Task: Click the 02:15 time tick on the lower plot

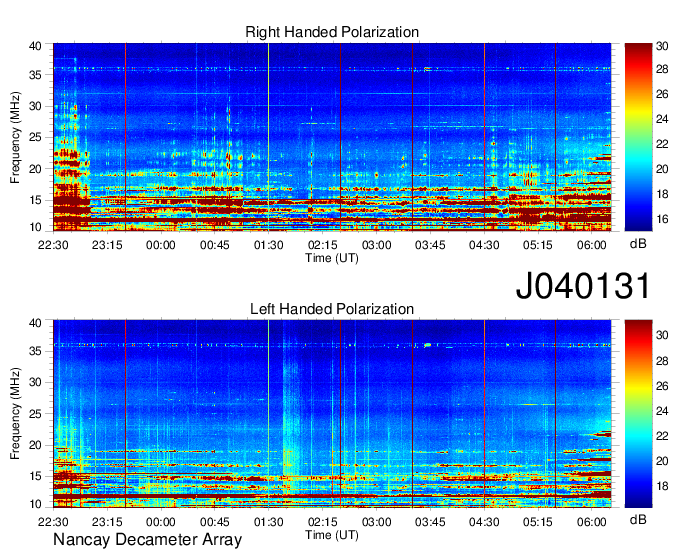Action: click(x=322, y=522)
